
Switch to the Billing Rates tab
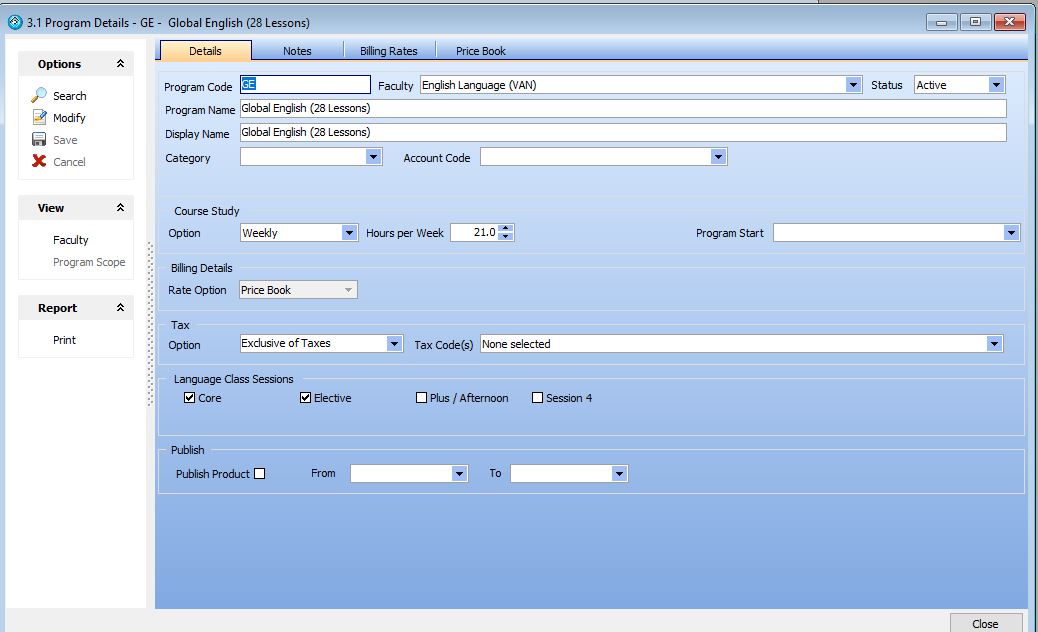[x=389, y=51]
